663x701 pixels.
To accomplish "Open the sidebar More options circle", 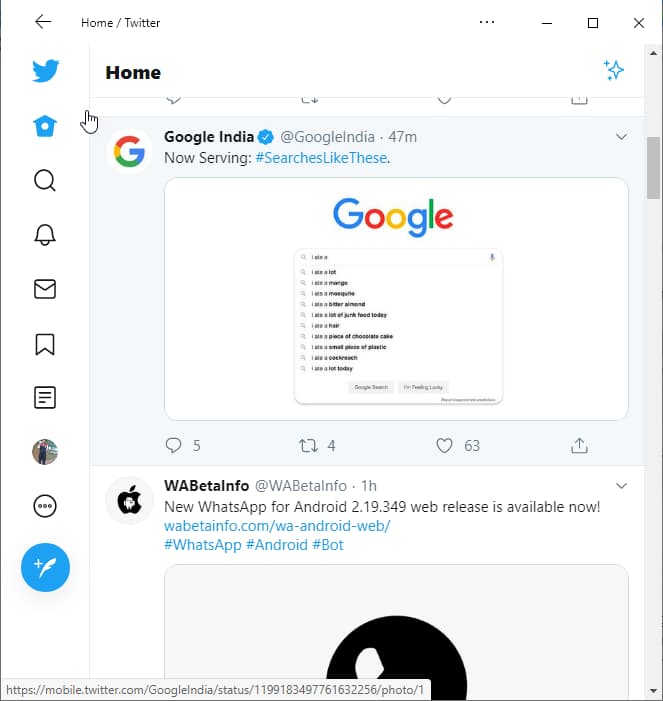I will [x=45, y=506].
